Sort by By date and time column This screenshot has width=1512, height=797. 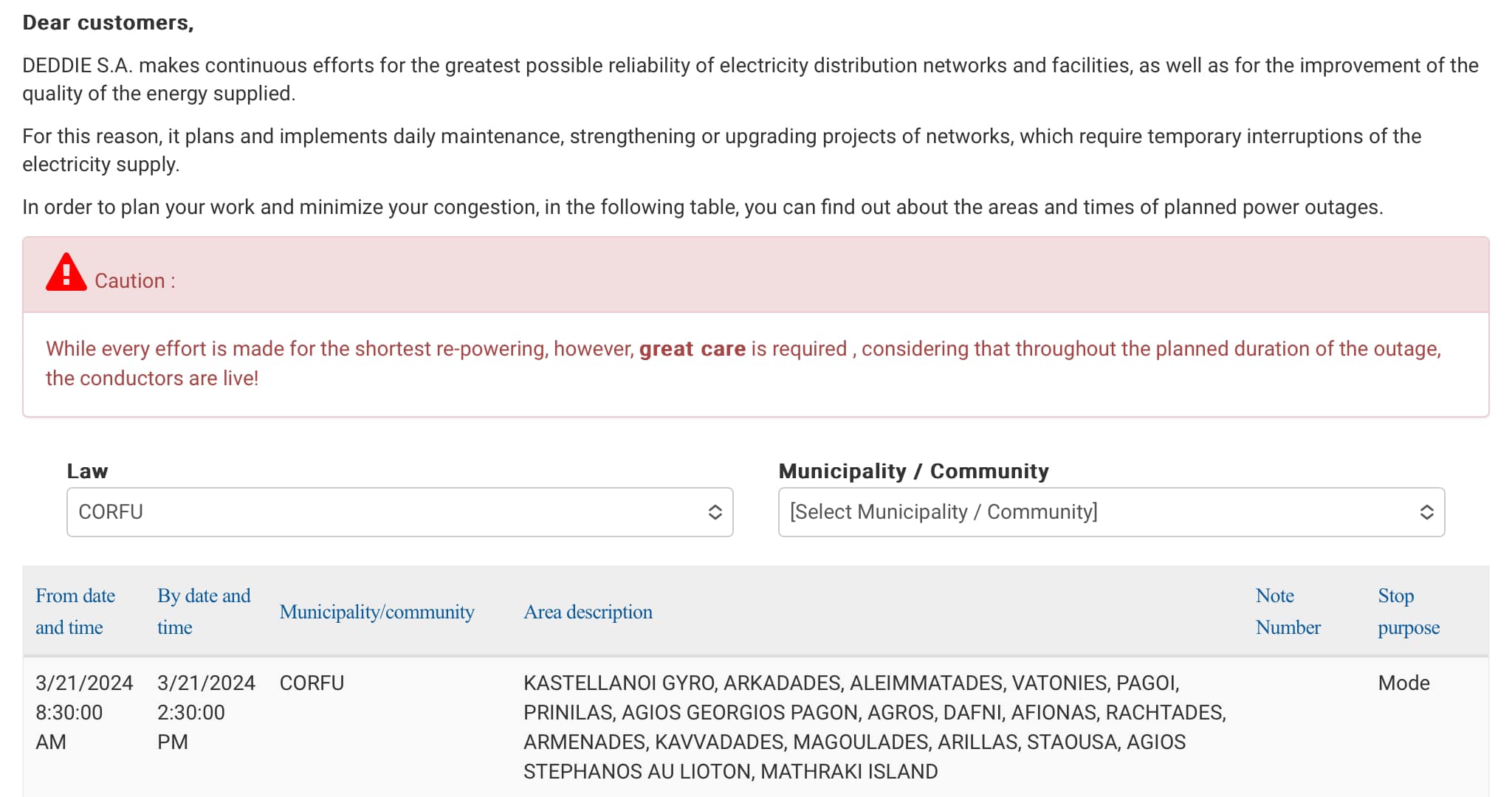click(204, 611)
